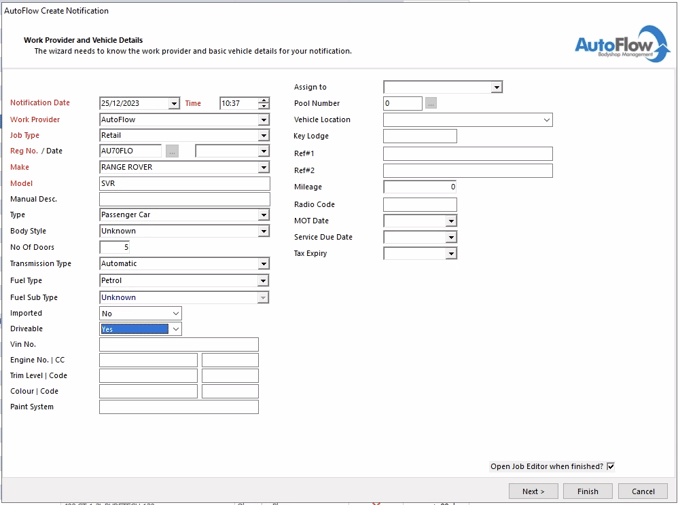The width and height of the screenshot is (680, 505).
Task: Click the ellipsis button beside Reg No. field
Action: click(172, 151)
